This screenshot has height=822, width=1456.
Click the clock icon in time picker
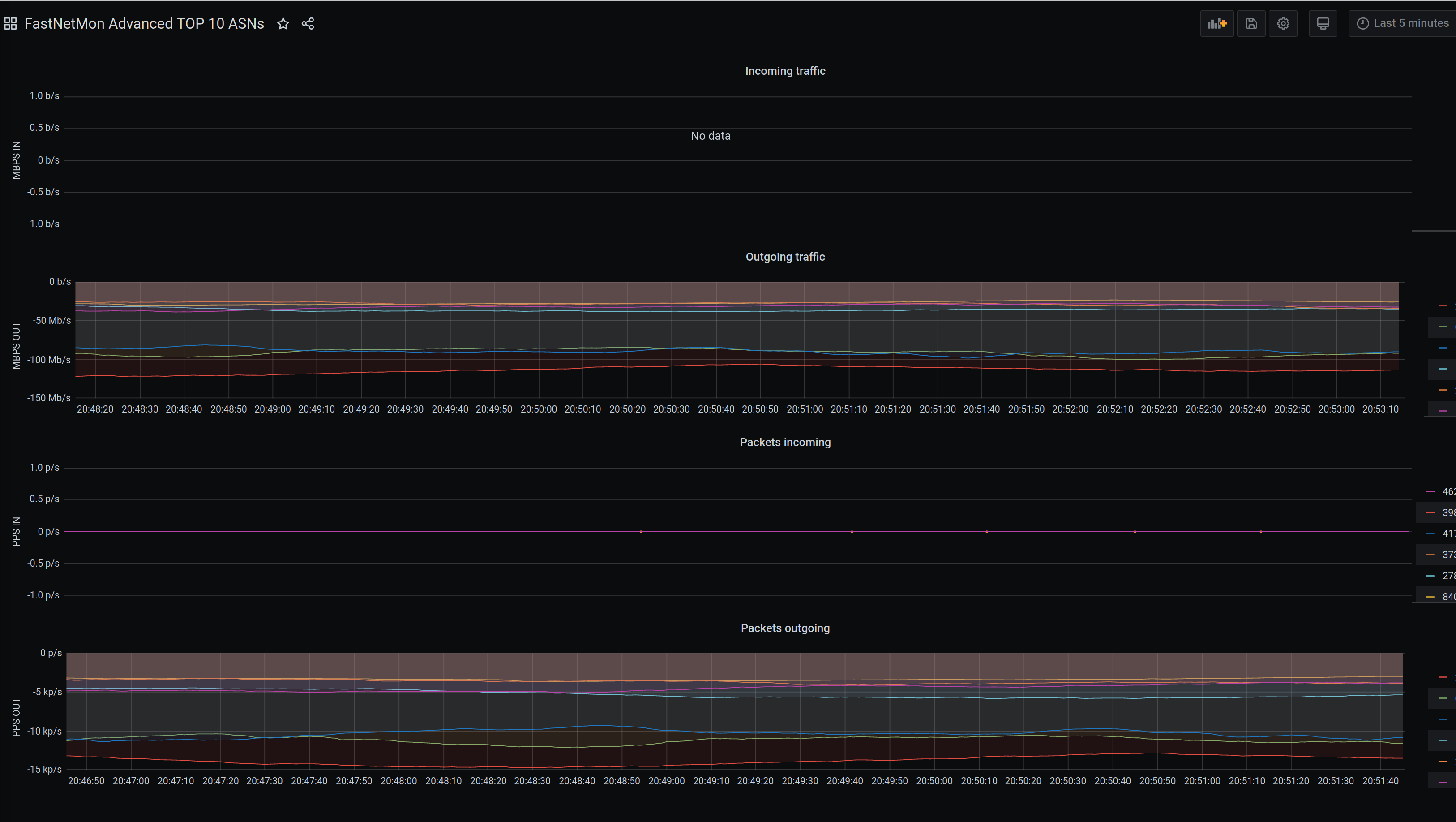click(x=1363, y=24)
